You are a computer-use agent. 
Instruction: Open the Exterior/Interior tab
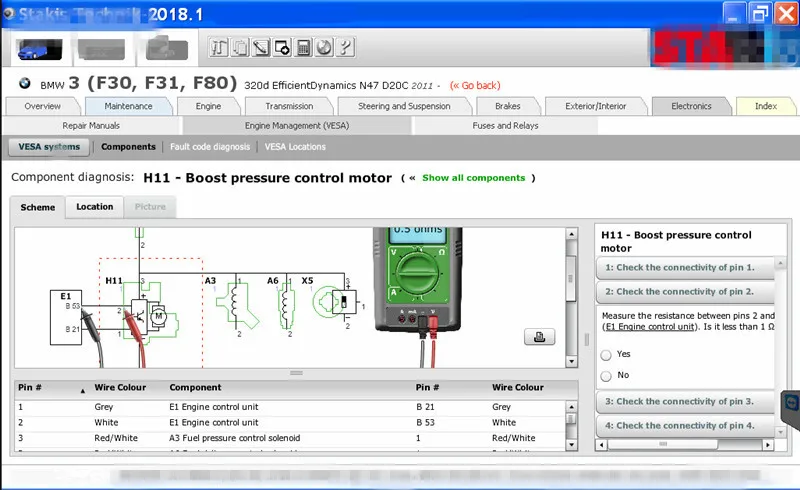click(595, 106)
